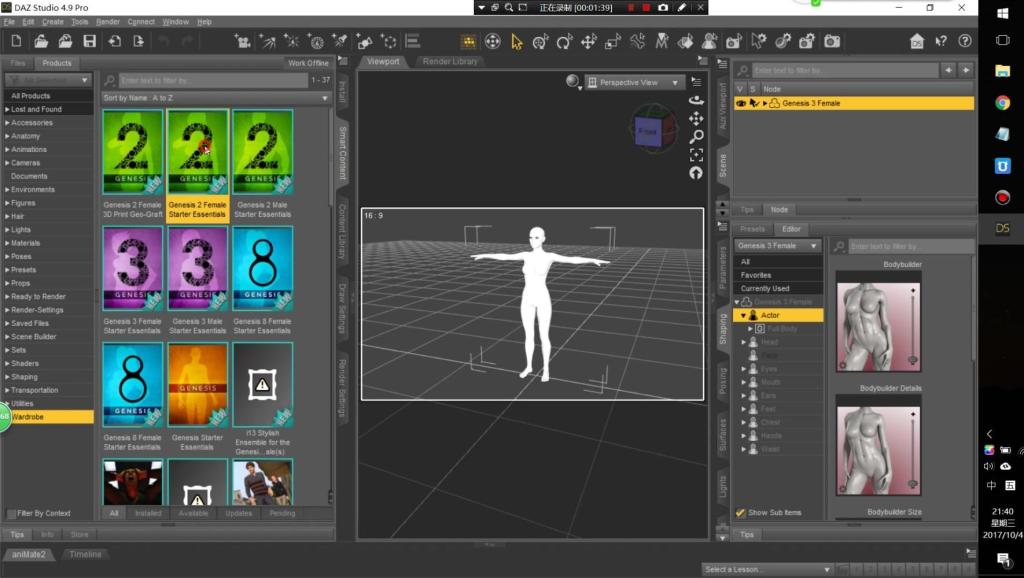Click the Help question mark icon
Screen dimensions: 1024x578
[x=965, y=41]
